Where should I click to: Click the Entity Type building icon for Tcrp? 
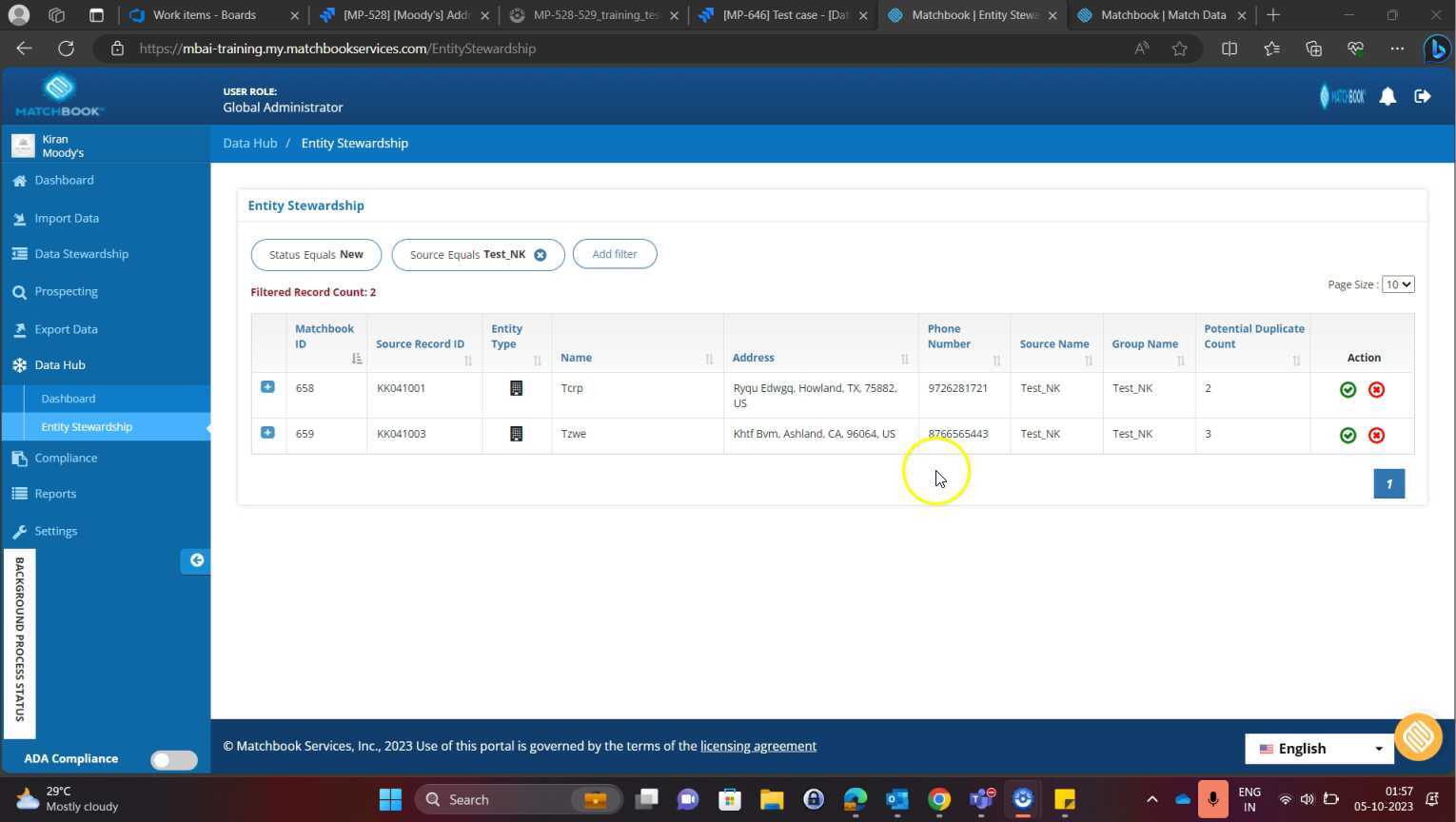tap(516, 388)
